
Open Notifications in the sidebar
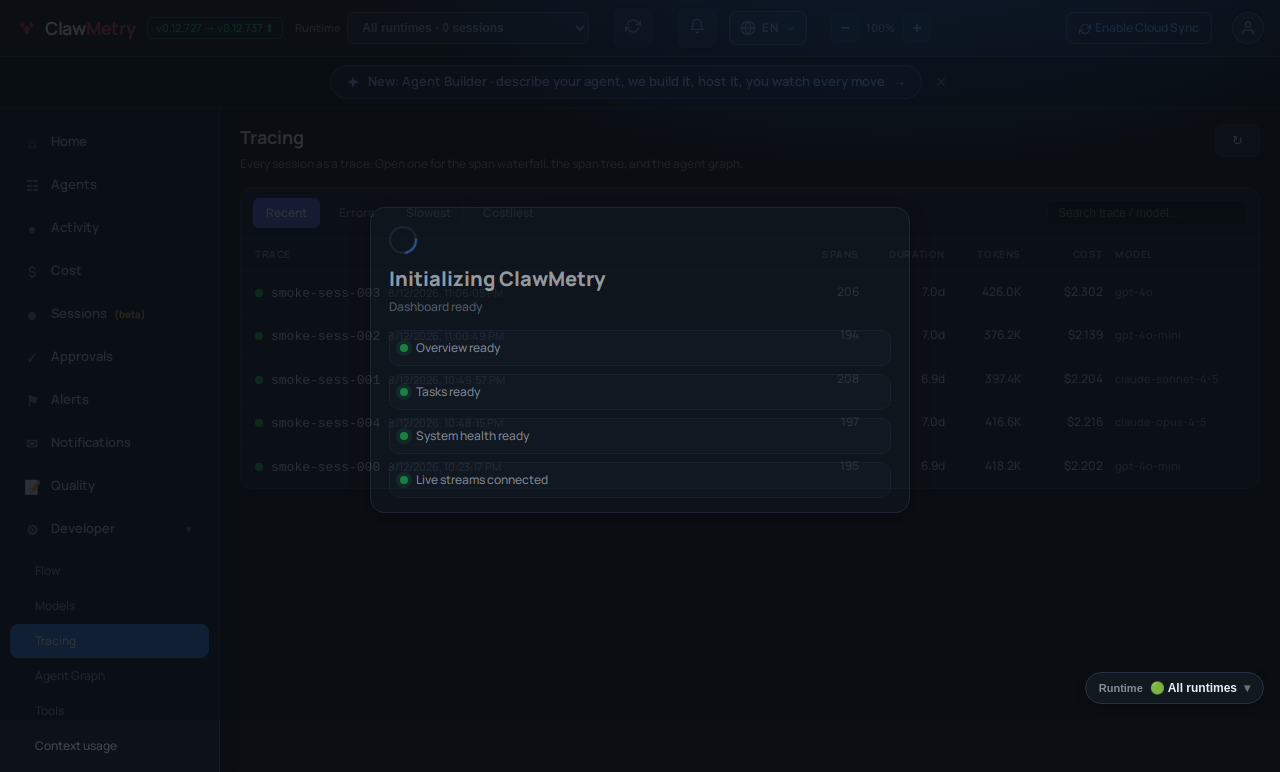coord(110,443)
